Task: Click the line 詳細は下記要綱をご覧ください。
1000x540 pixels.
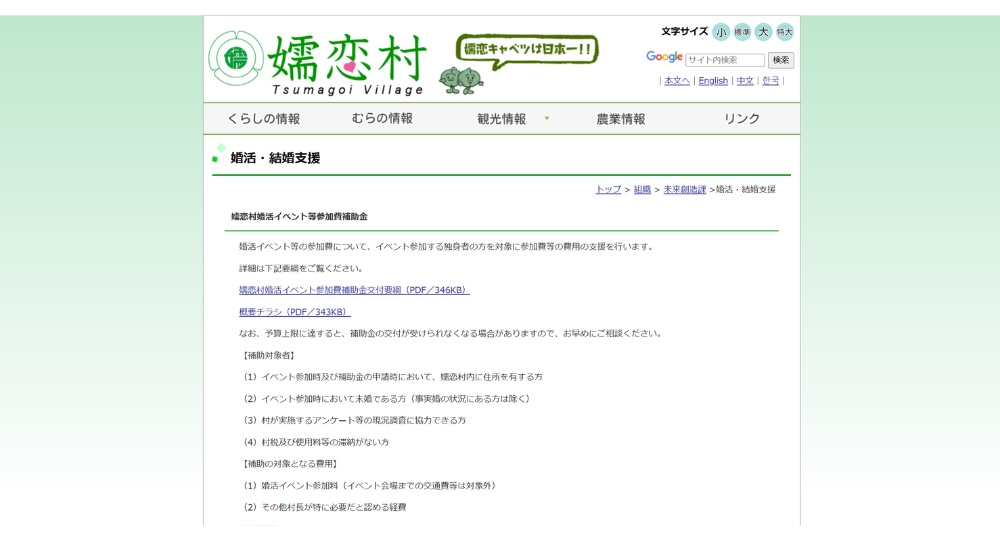Action: (x=301, y=268)
